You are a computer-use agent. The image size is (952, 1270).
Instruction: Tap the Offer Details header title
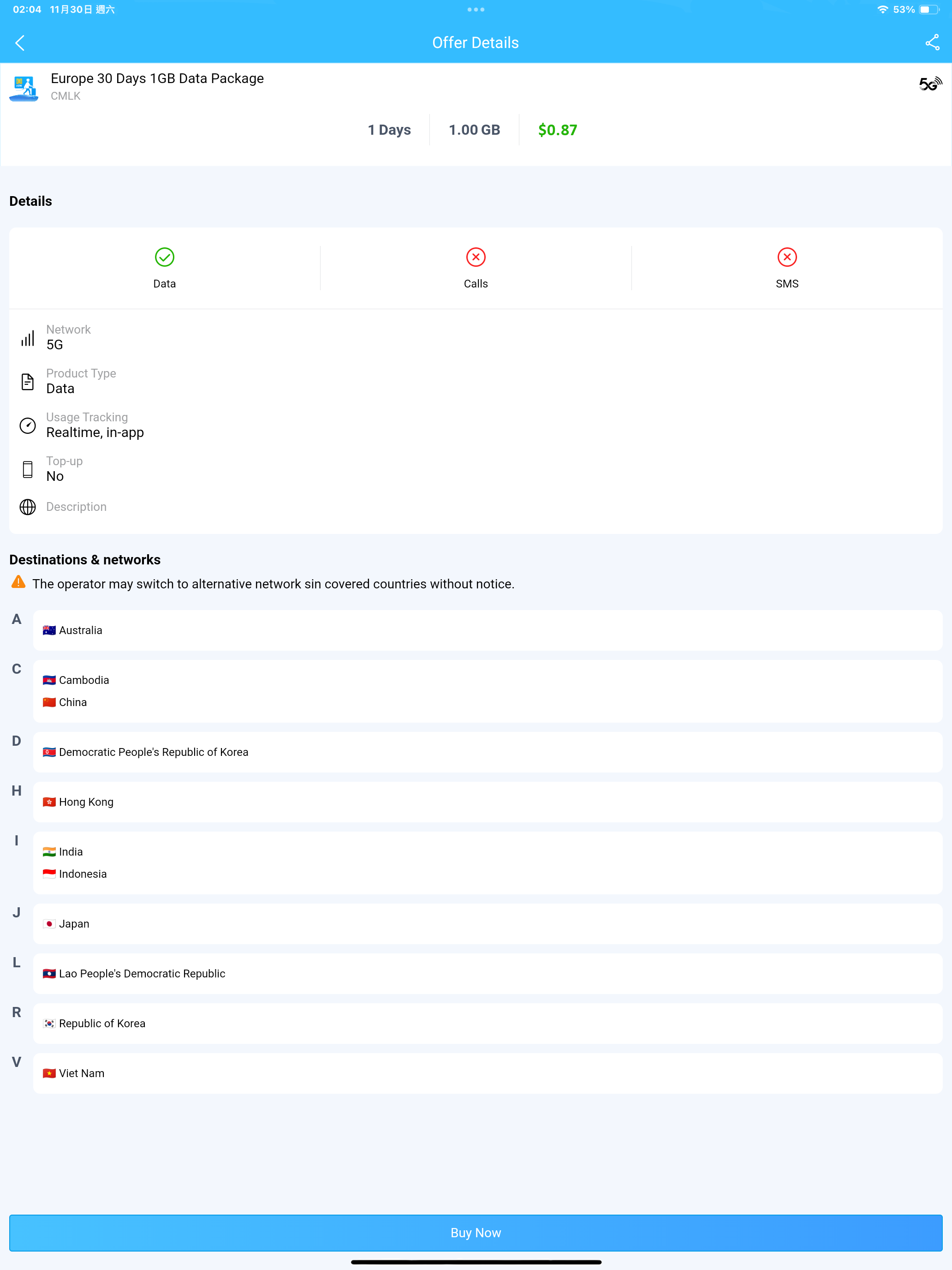pyautogui.click(x=476, y=42)
